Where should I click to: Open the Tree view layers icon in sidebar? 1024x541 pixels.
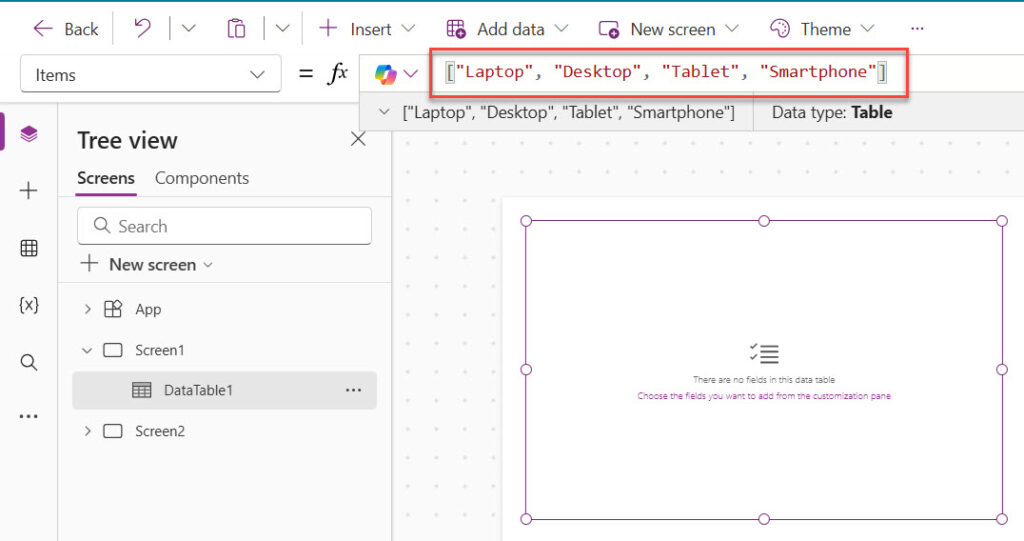28,133
